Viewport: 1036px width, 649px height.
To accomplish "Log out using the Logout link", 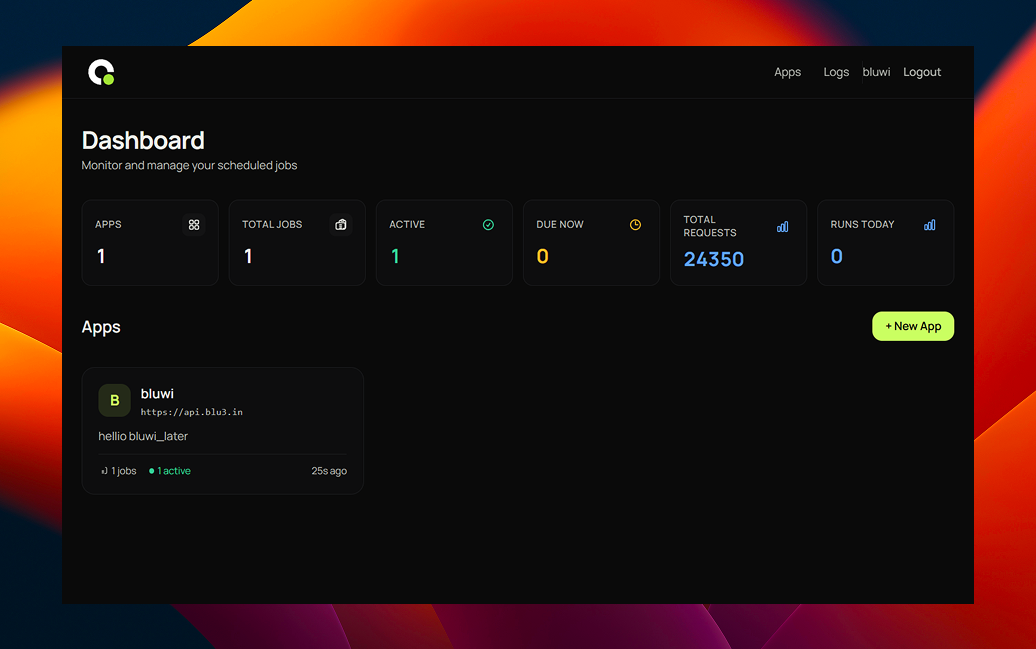I will click(x=922, y=72).
